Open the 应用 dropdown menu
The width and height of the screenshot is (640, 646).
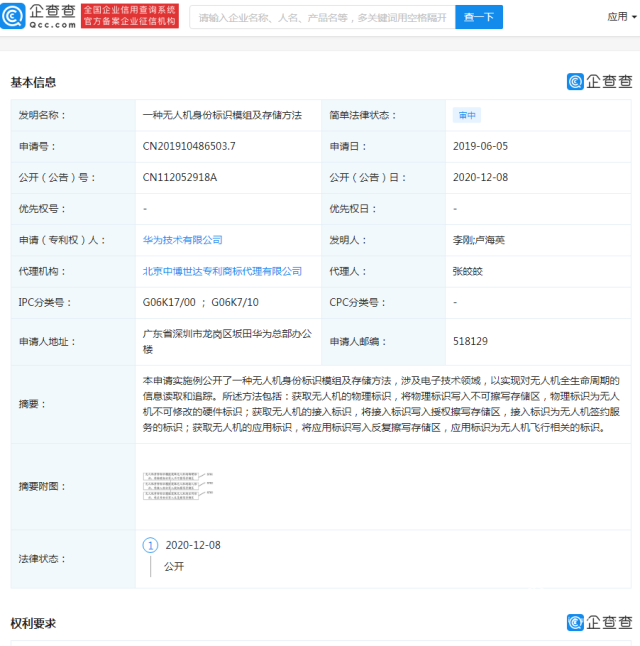(622, 17)
